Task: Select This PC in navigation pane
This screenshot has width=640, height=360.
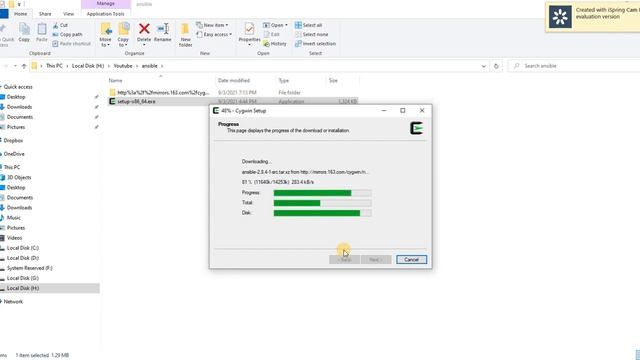Action: pyautogui.click(x=12, y=167)
